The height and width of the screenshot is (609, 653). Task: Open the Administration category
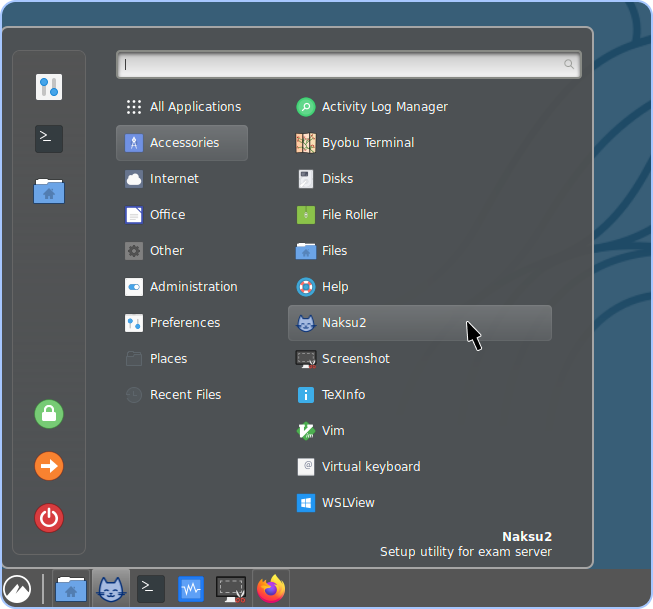tap(193, 287)
